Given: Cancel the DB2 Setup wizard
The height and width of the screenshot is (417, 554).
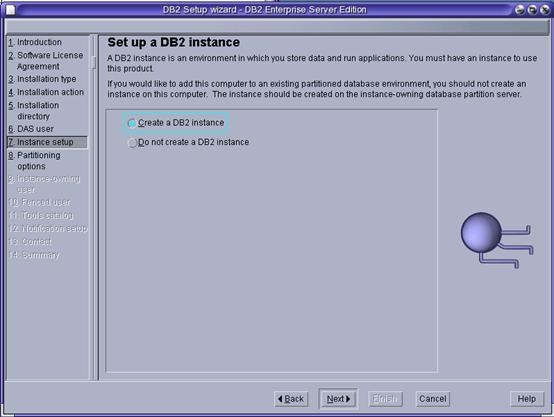Looking at the screenshot, I should pos(432,399).
